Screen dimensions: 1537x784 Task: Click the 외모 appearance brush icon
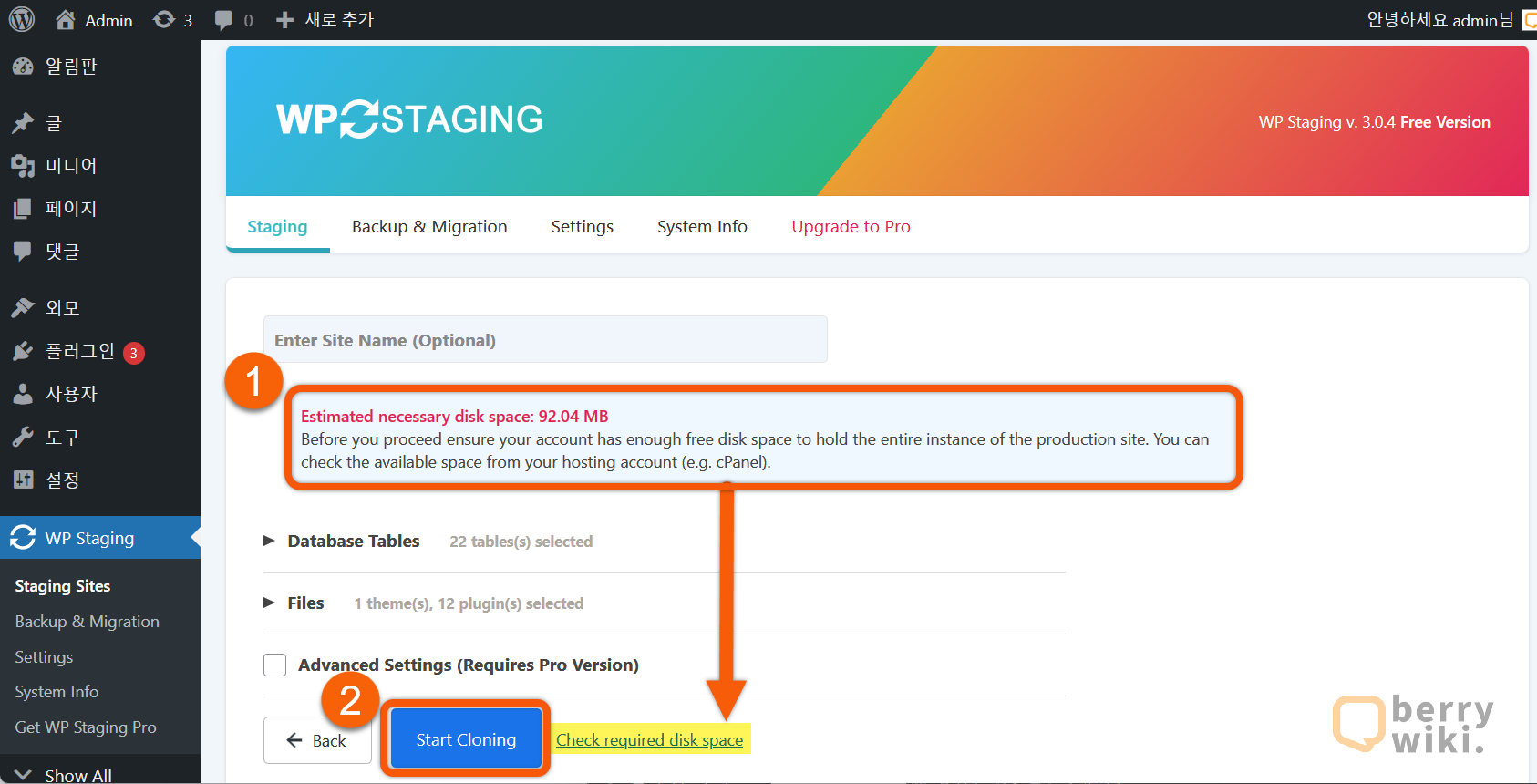click(23, 308)
